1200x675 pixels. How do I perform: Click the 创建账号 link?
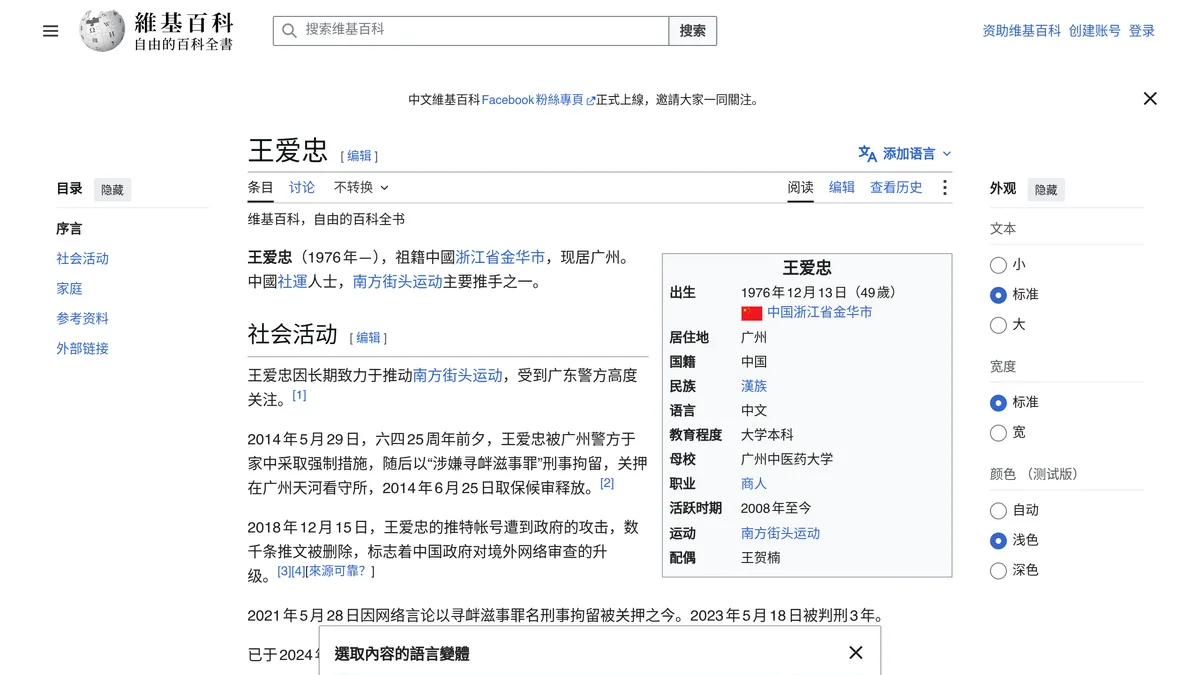coord(1095,31)
